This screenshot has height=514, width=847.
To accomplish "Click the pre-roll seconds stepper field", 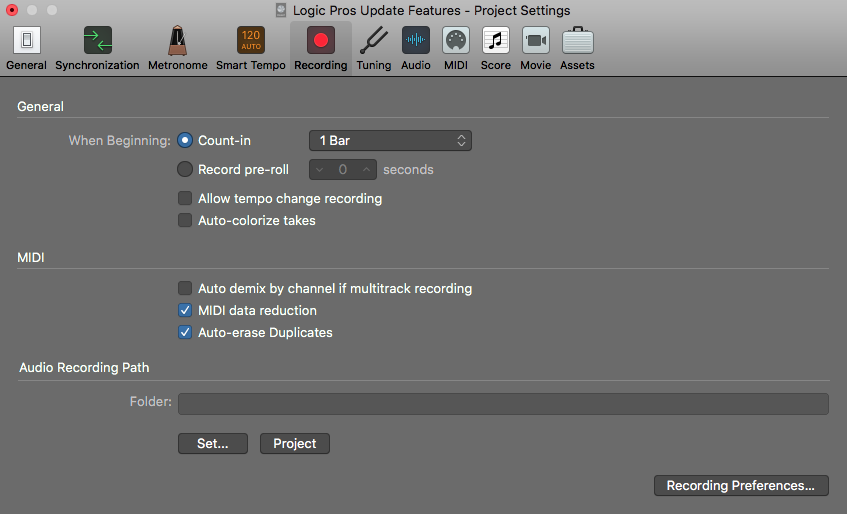I will 343,170.
